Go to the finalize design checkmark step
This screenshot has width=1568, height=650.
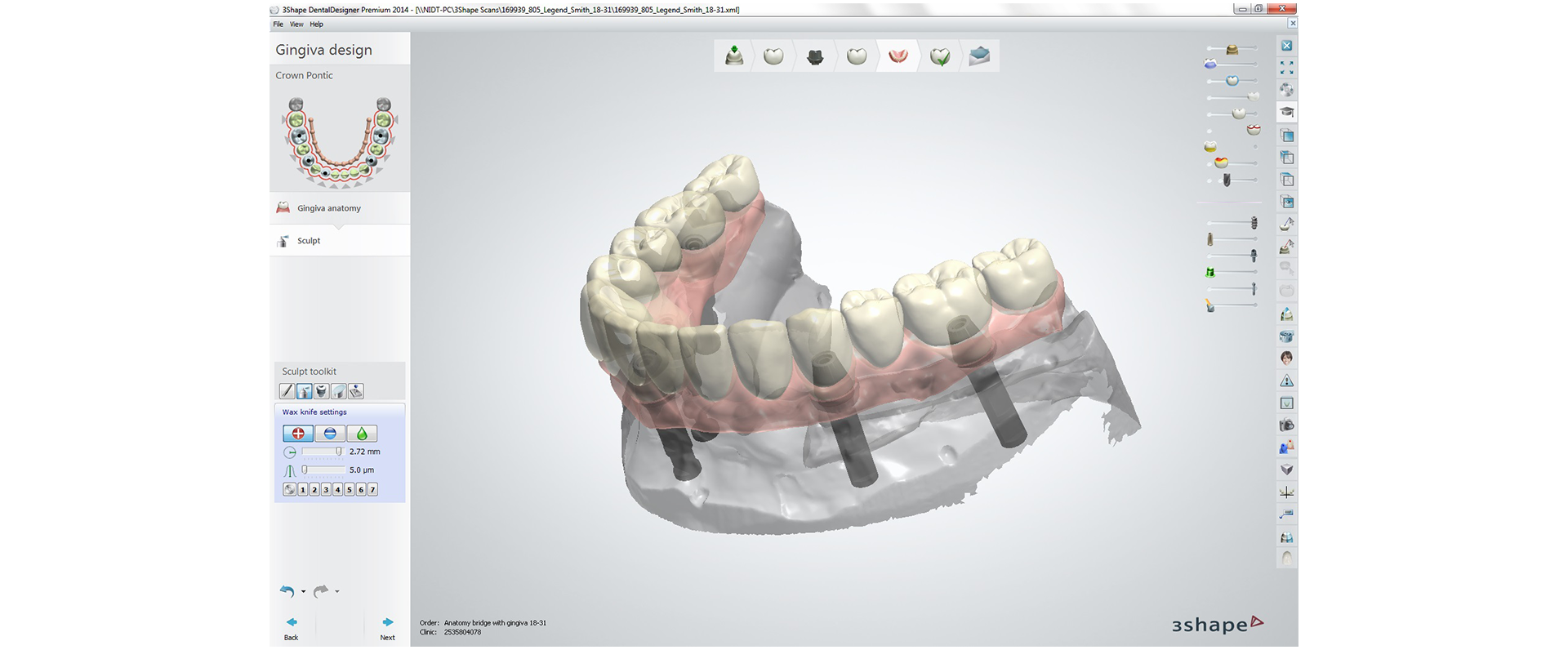tap(940, 56)
